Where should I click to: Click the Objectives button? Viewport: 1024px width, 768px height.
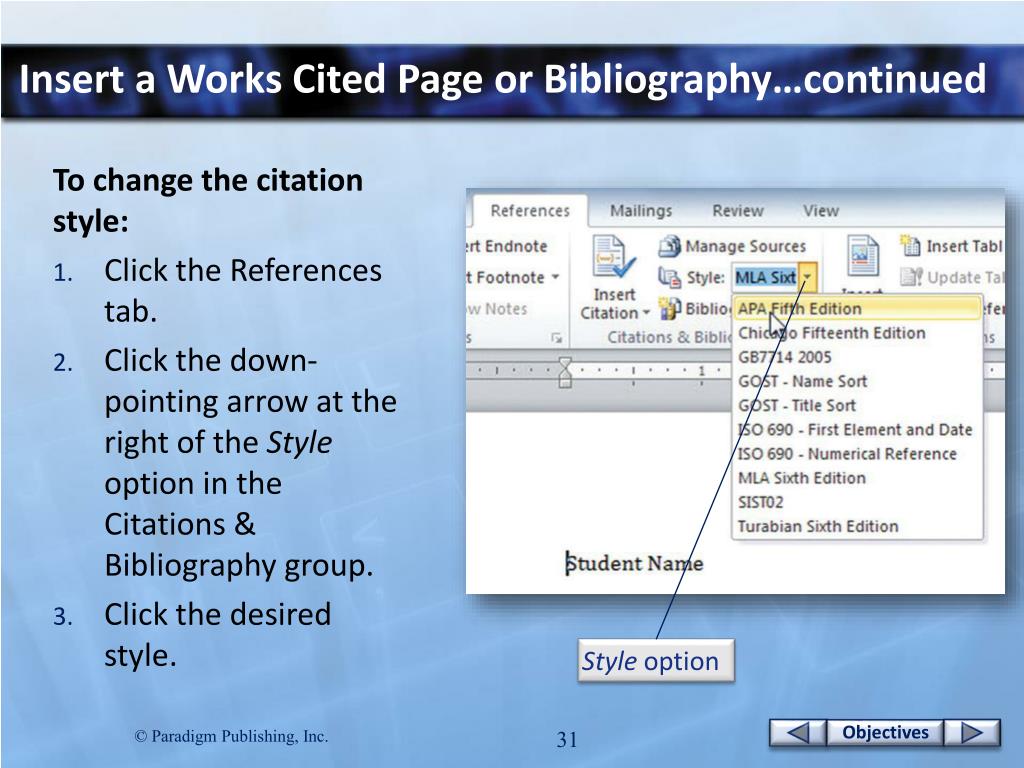tap(885, 733)
